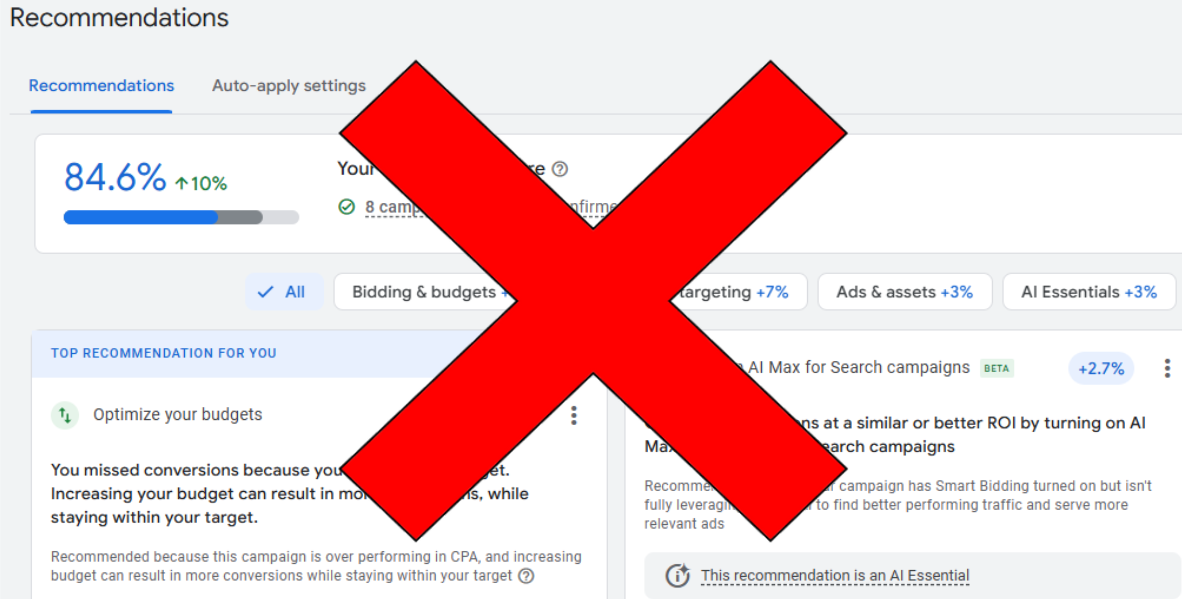This screenshot has width=1182, height=599.
Task: Switch to Auto-apply settings tab
Action: coord(289,86)
